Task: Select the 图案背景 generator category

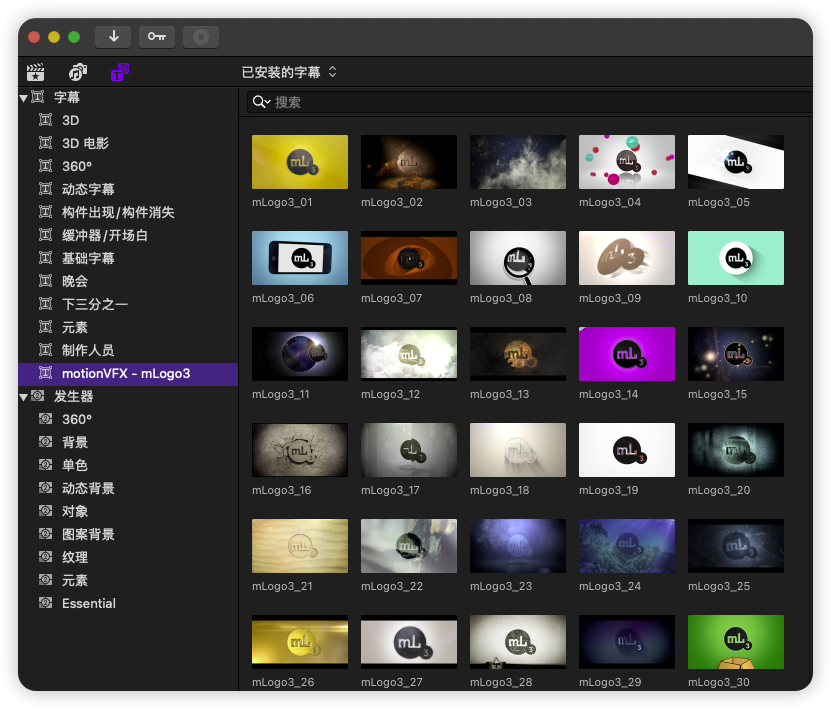Action: [x=128, y=534]
